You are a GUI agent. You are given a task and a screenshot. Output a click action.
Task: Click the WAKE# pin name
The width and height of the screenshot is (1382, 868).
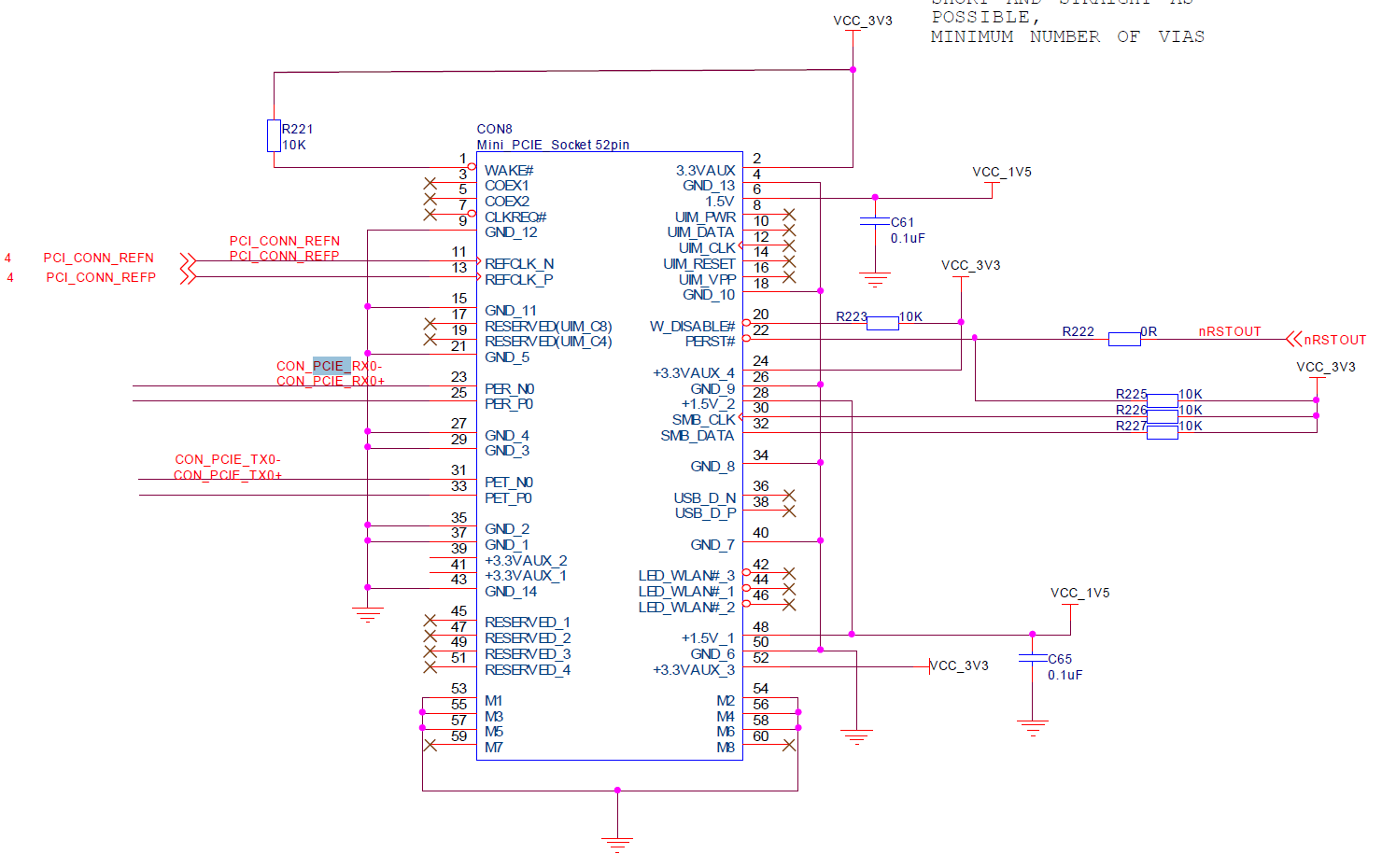509,171
